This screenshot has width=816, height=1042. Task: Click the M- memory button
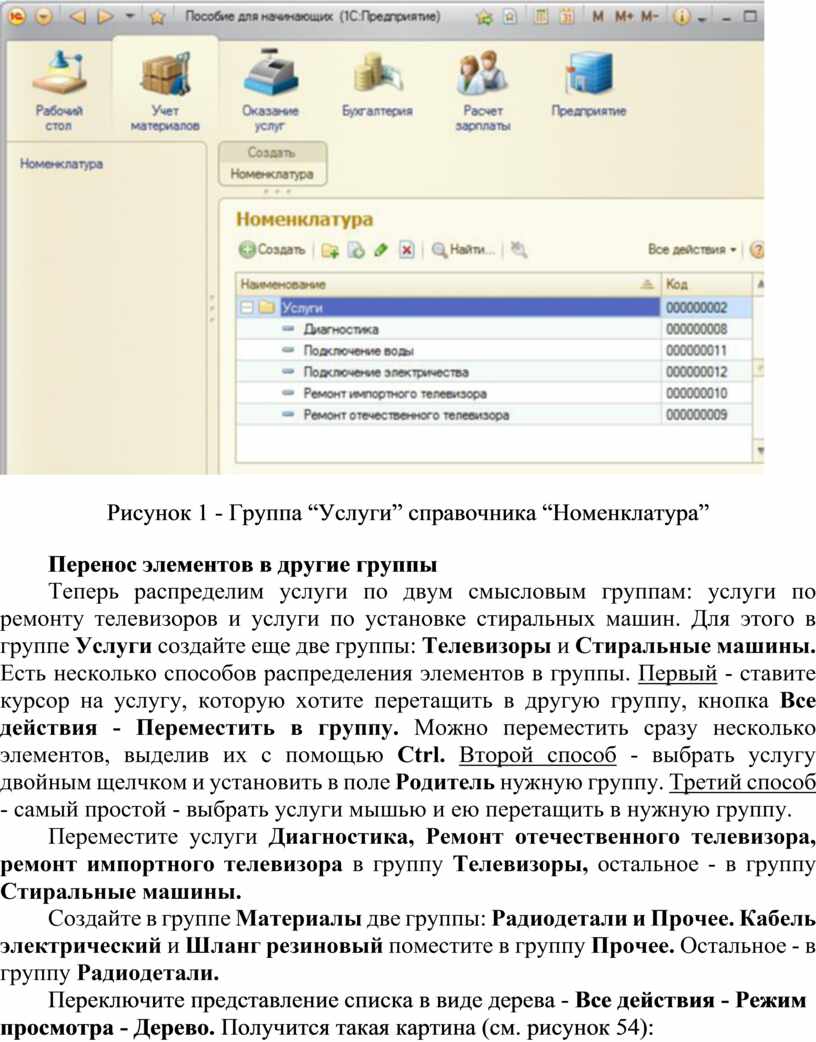650,17
